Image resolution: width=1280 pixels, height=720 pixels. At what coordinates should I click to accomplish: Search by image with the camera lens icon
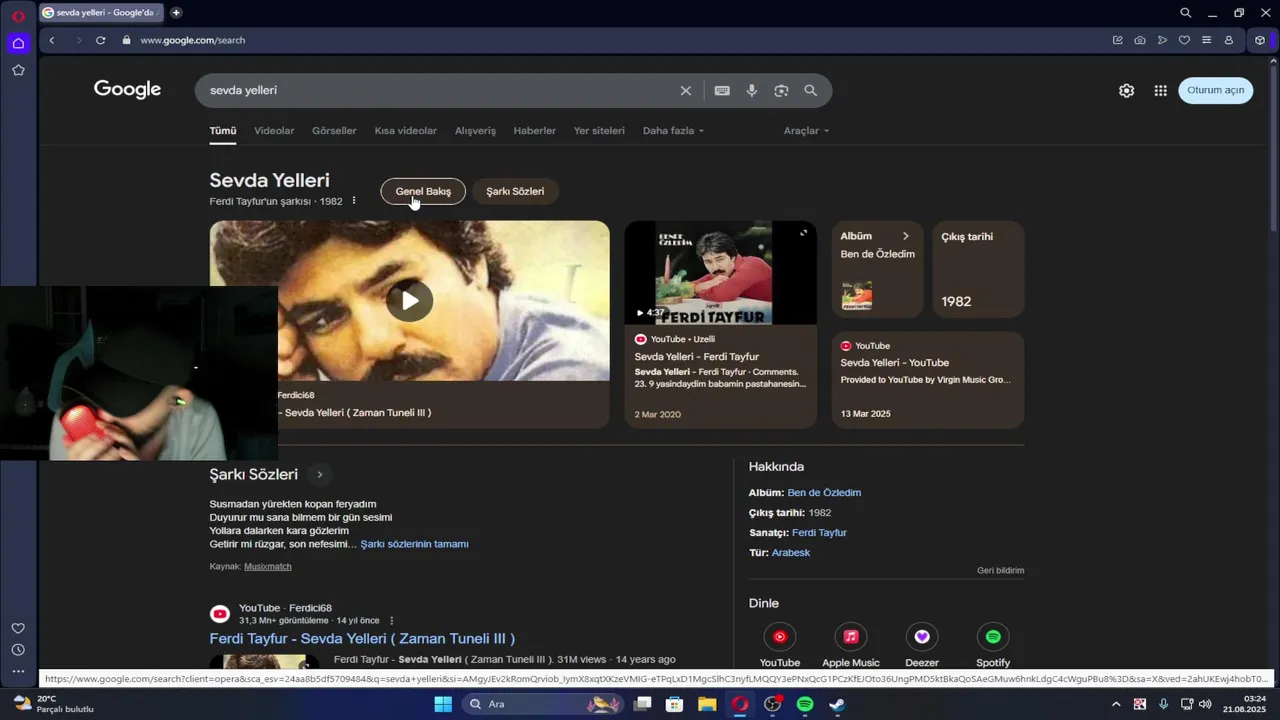(781, 90)
